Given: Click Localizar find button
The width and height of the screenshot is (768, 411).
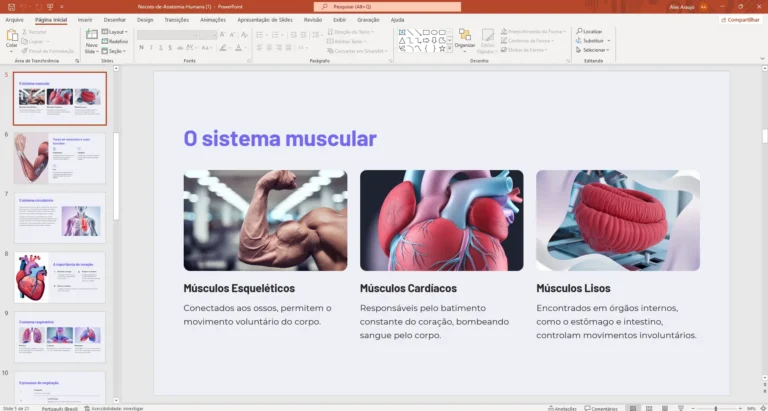Looking at the screenshot, I should tap(589, 31).
